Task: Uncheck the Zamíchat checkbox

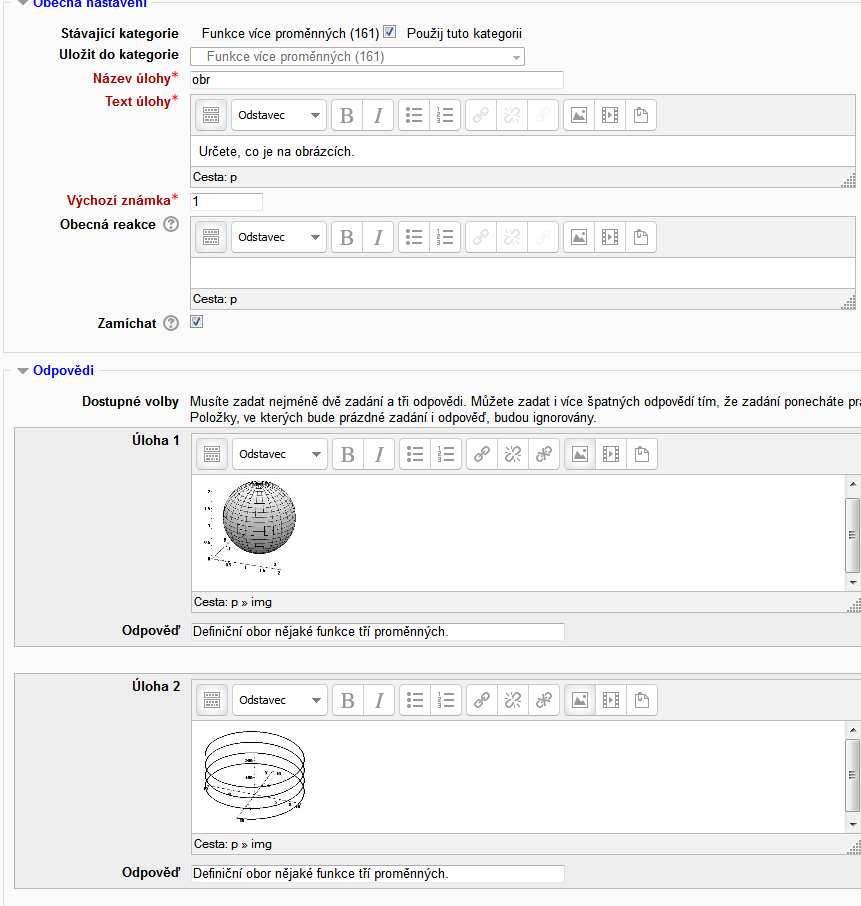Action: (196, 322)
